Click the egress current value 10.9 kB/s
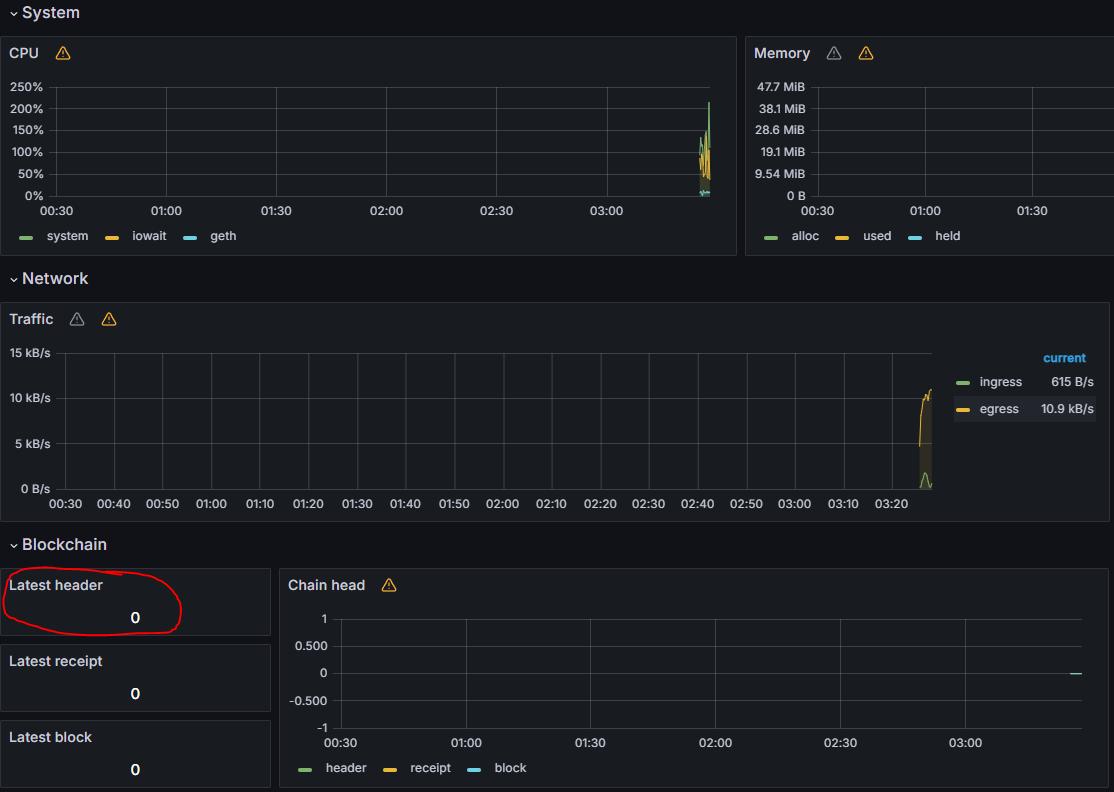This screenshot has height=792, width=1114. (x=1067, y=409)
